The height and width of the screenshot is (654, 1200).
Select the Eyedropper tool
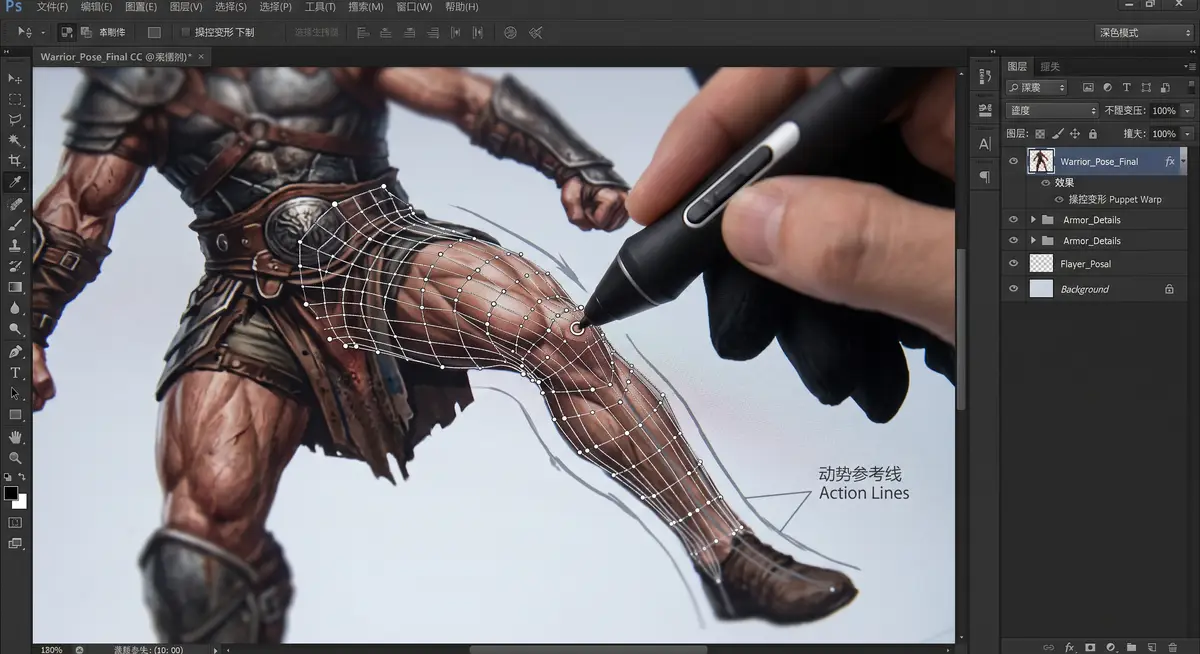pos(15,182)
